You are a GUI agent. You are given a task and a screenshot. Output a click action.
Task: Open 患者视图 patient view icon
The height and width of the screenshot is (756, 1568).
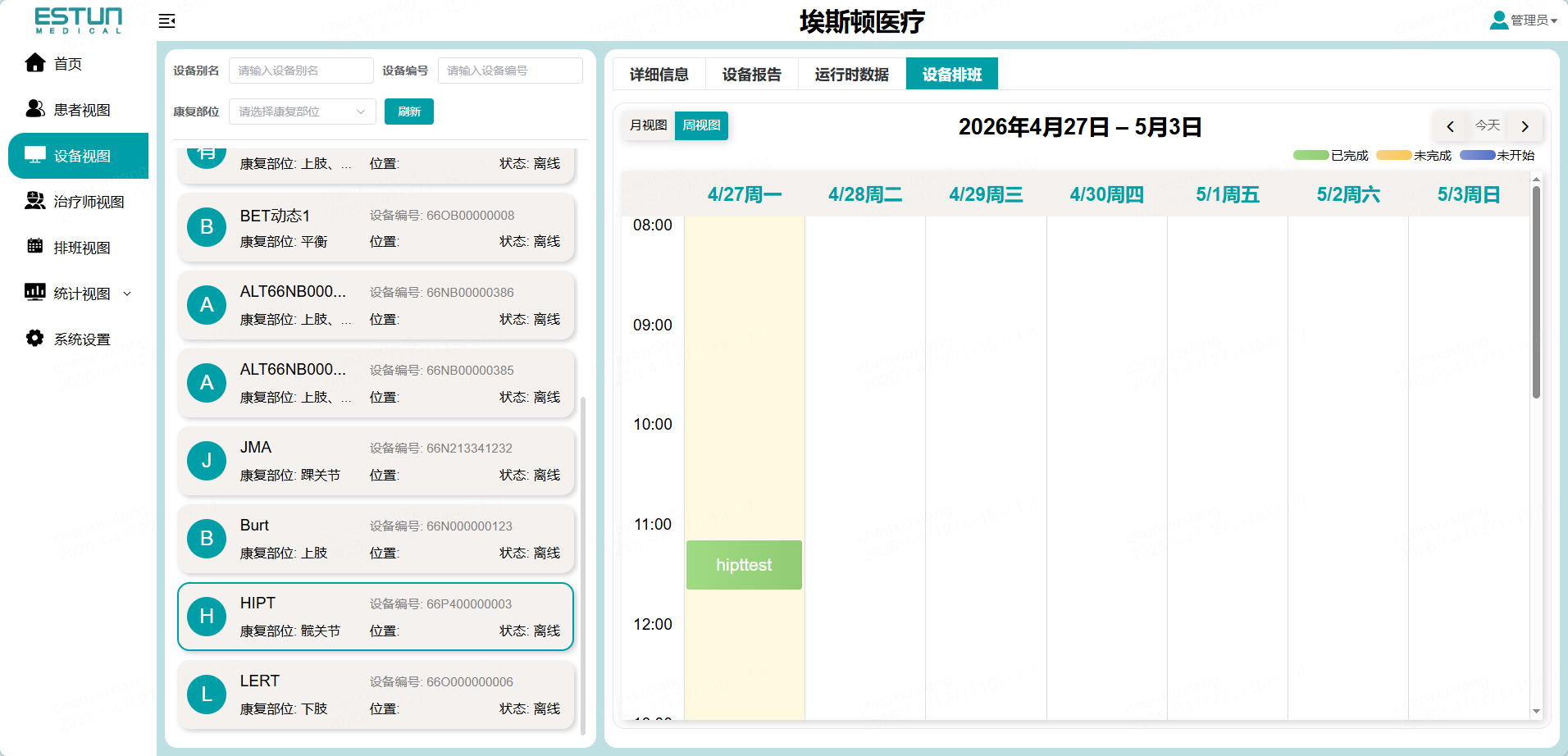tap(35, 109)
